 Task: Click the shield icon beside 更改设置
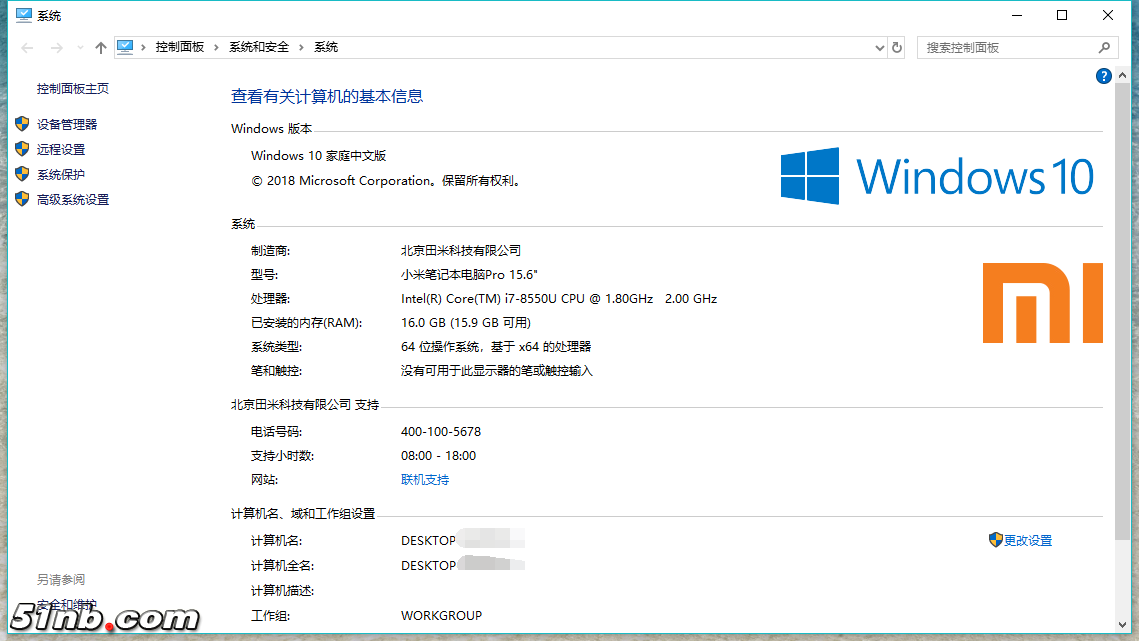[995, 540]
